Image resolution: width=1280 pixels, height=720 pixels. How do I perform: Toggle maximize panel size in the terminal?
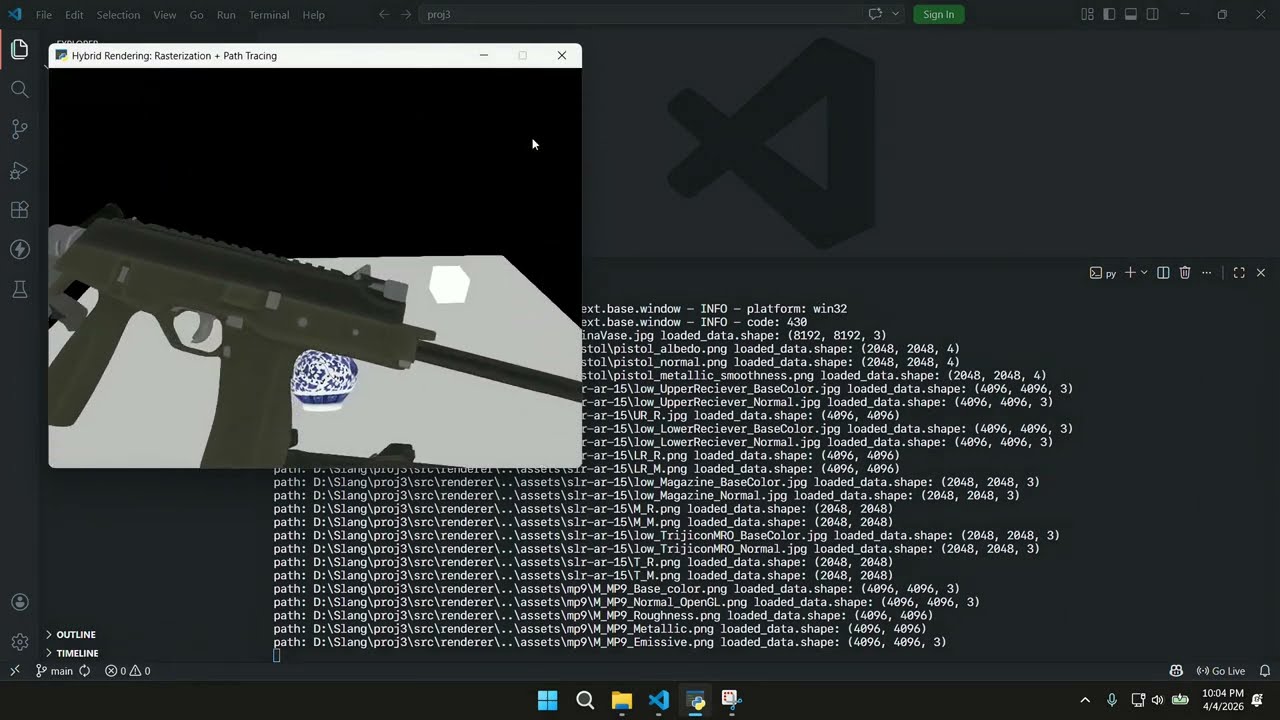[1239, 272]
